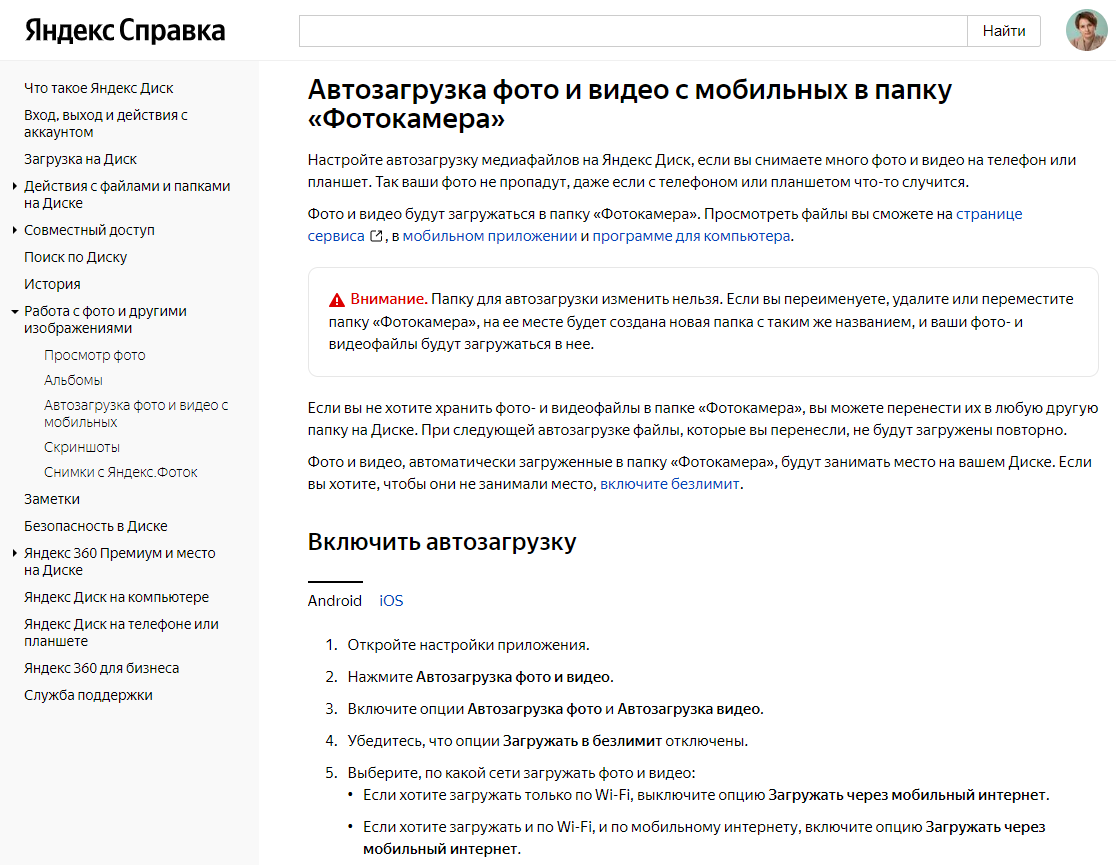The image size is (1116, 865).
Task: Open 'мобильном приложении' link
Action: 490,236
